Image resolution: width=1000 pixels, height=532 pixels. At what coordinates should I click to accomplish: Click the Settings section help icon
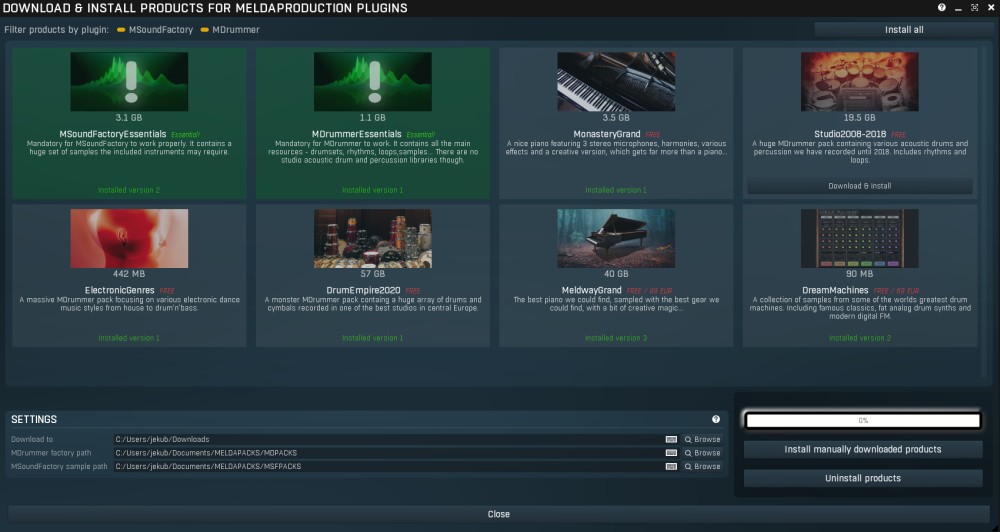(716, 420)
